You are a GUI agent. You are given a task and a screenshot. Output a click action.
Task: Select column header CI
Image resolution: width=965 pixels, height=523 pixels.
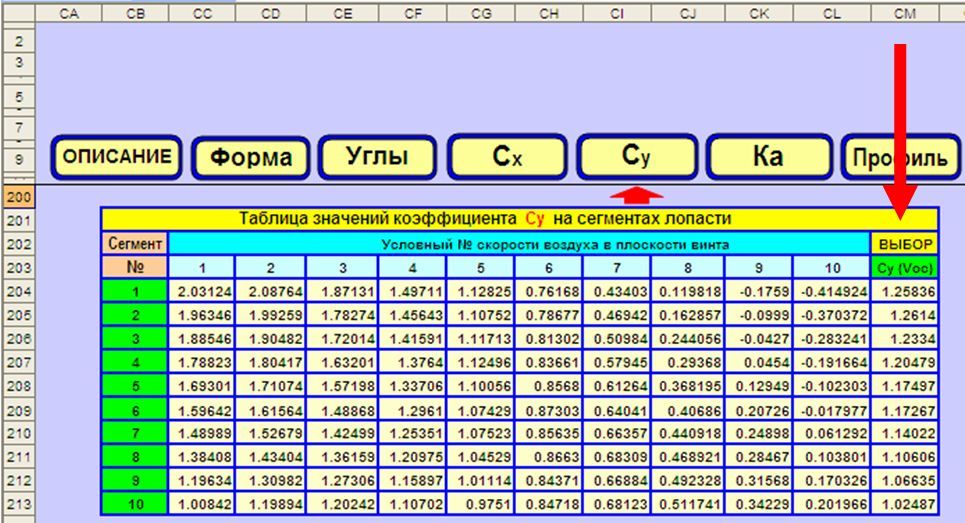point(617,14)
